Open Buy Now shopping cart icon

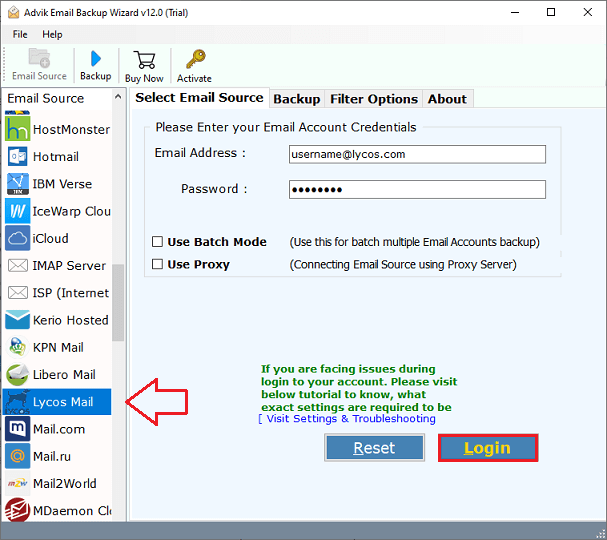click(144, 60)
